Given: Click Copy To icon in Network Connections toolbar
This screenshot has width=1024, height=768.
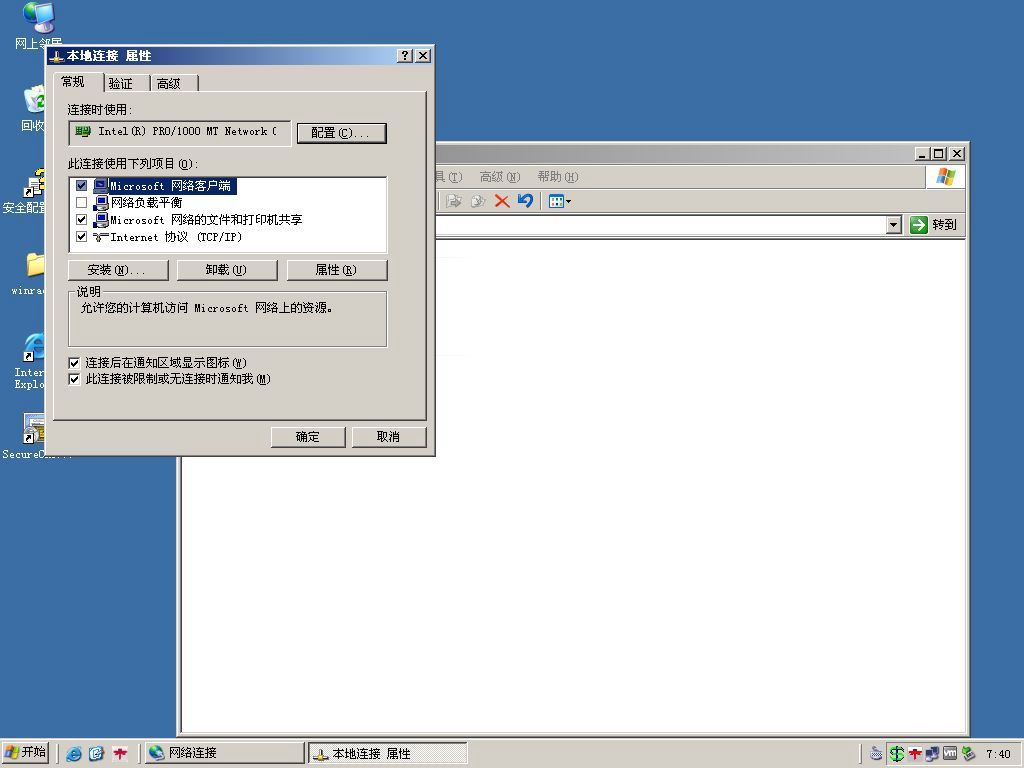Looking at the screenshot, I should coord(478,201).
